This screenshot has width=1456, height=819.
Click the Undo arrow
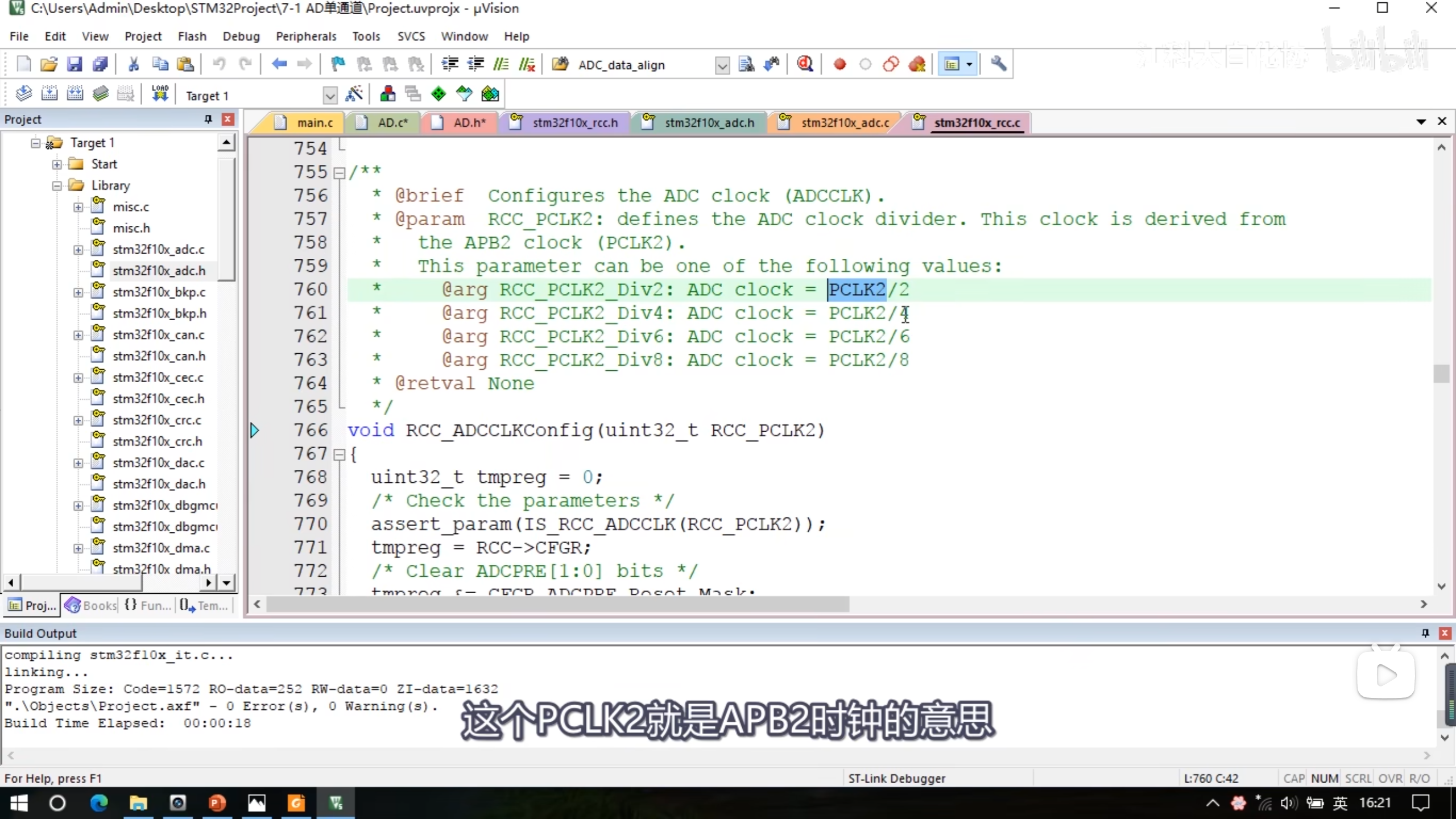(x=219, y=64)
